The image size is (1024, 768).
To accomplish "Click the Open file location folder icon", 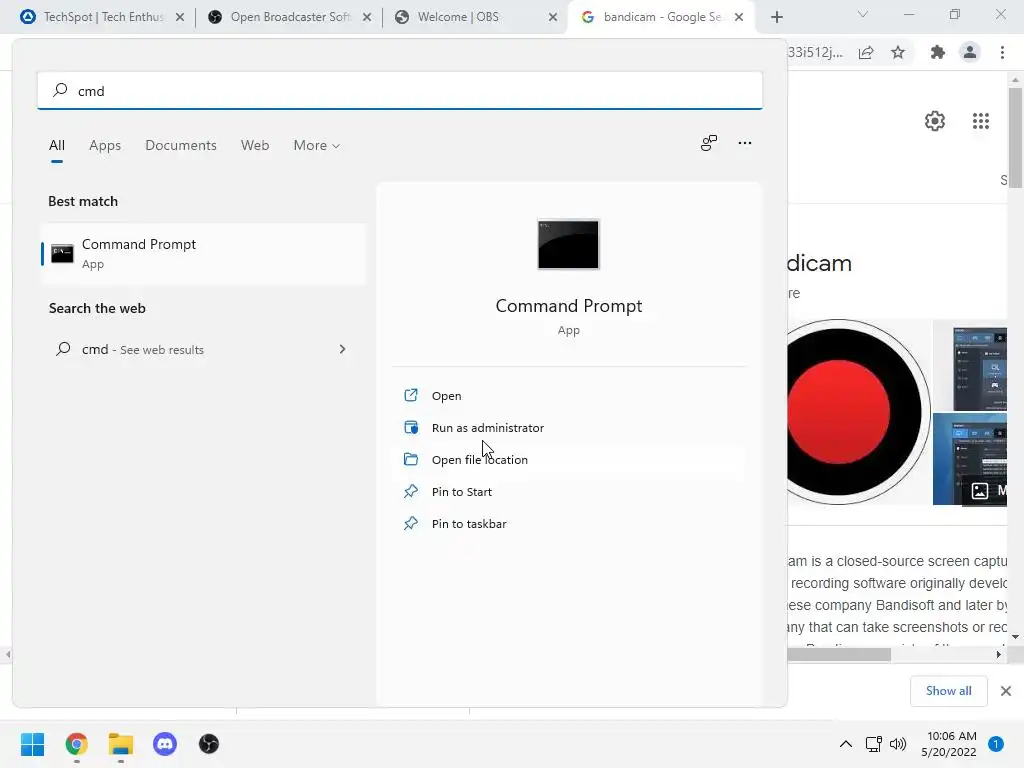I will pos(411,459).
